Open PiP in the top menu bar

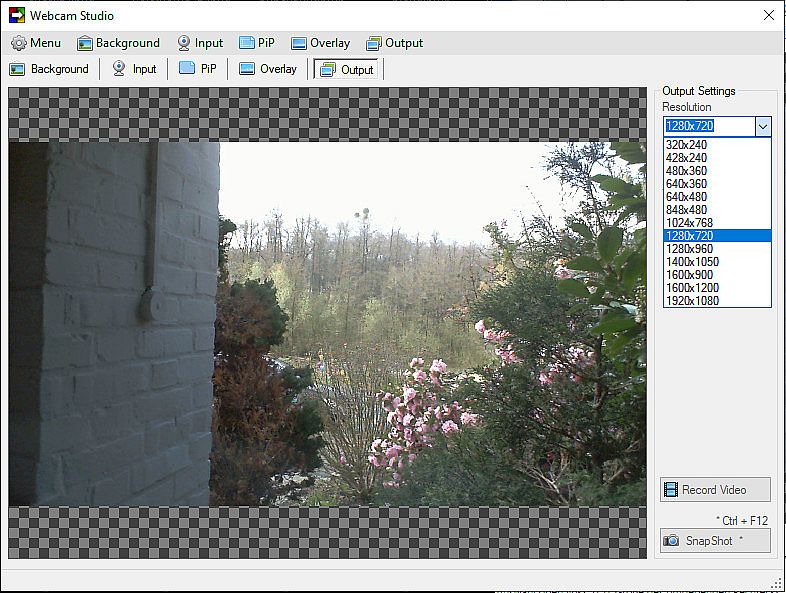[257, 43]
